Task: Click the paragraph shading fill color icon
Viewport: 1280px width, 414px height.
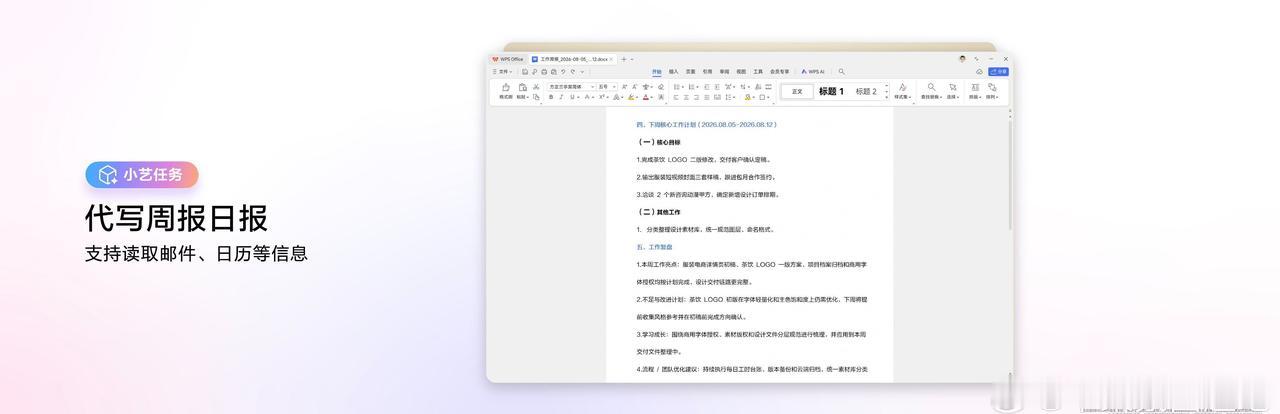Action: pos(749,97)
